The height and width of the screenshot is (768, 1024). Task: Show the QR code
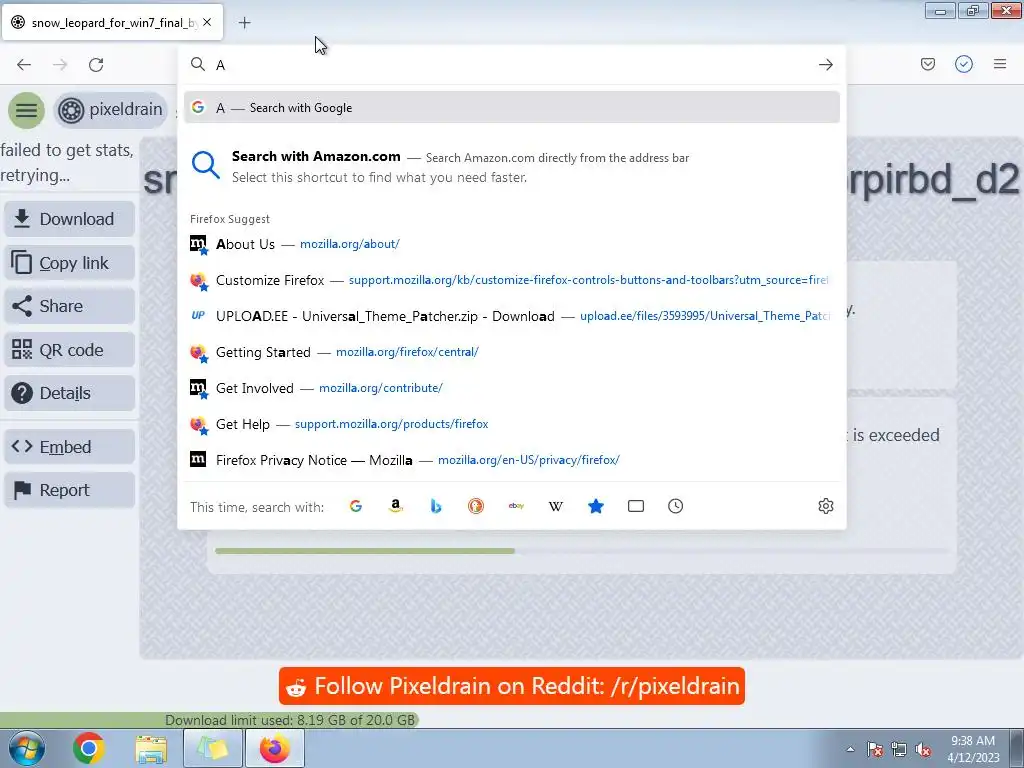pos(70,349)
